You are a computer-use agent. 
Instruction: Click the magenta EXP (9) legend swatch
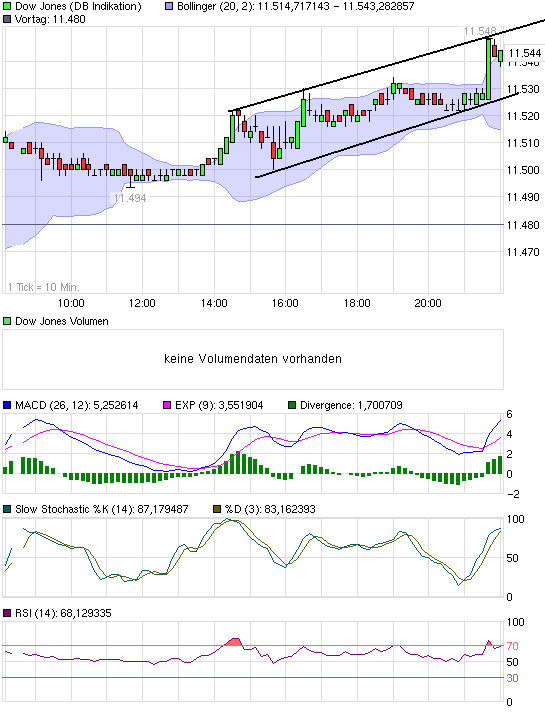[x=167, y=405]
